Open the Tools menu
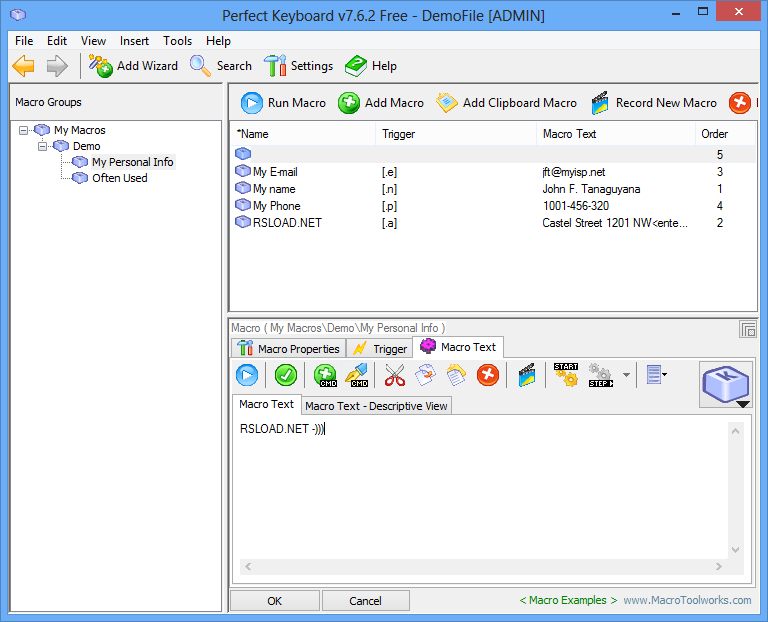The height and width of the screenshot is (622, 768). click(177, 41)
